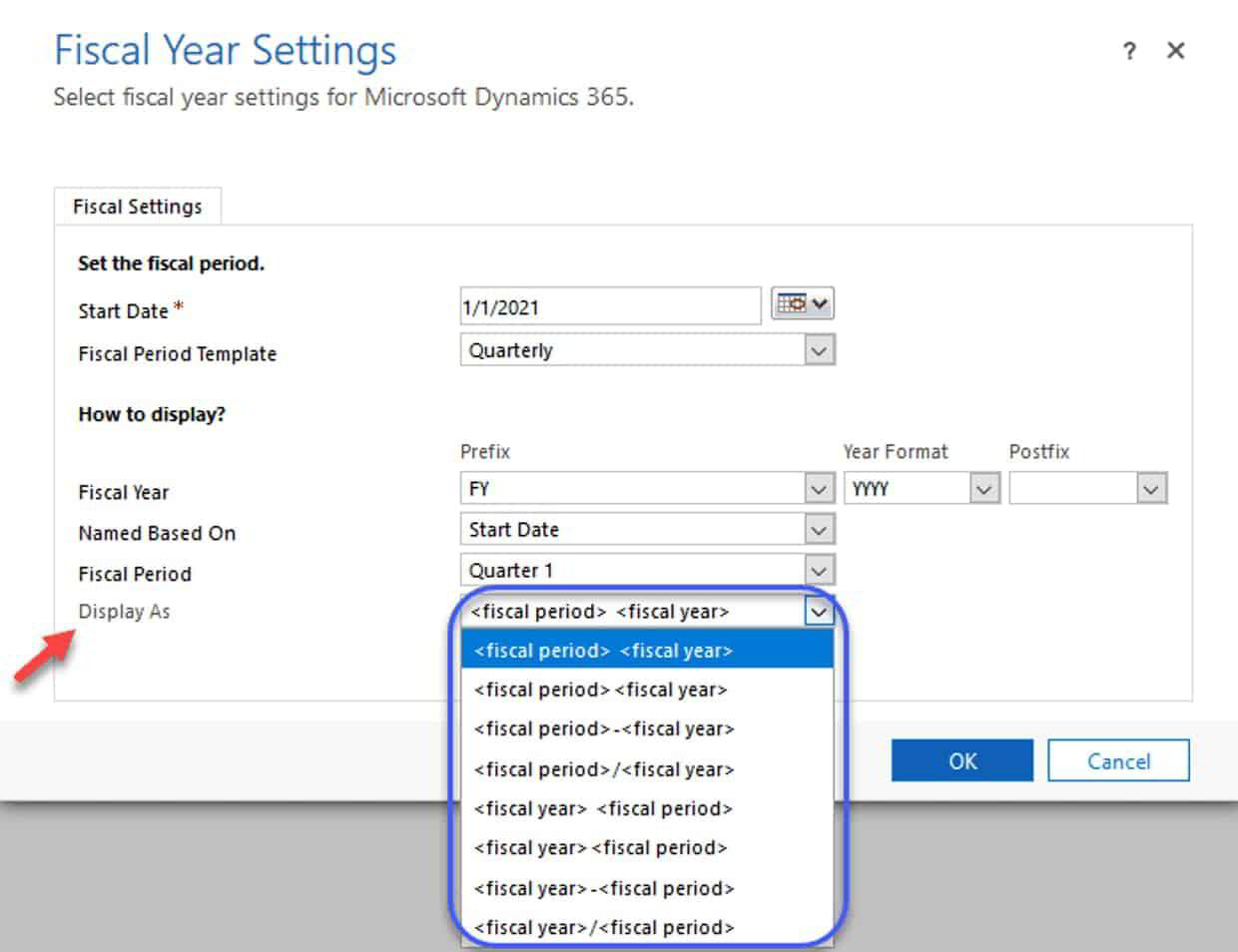Click the OK button
The image size is (1238, 952).
pyautogui.click(x=960, y=760)
